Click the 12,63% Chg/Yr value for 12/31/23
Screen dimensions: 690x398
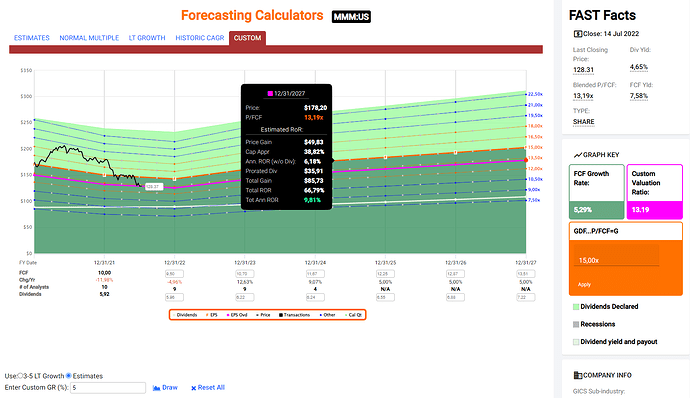pos(245,282)
